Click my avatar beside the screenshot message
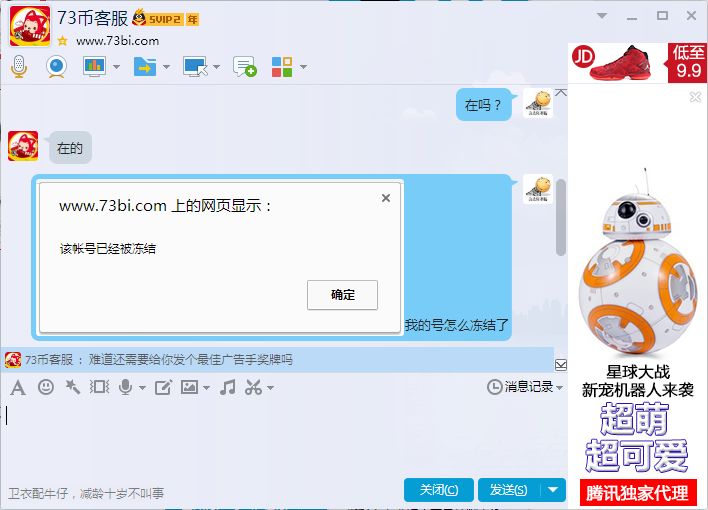This screenshot has width=708, height=510. [x=538, y=189]
